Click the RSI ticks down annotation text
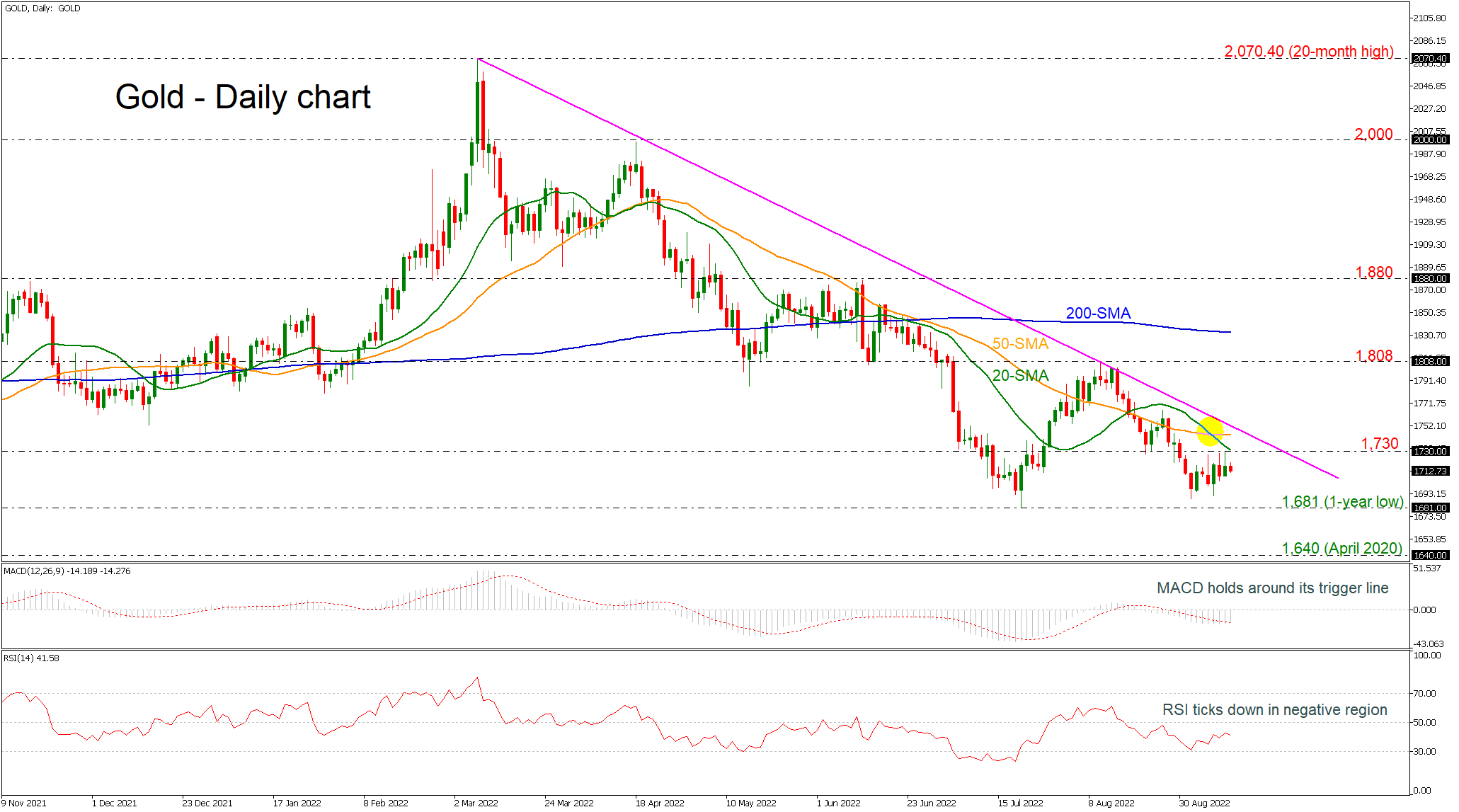Image resolution: width=1459 pixels, height=812 pixels. pos(1274,709)
